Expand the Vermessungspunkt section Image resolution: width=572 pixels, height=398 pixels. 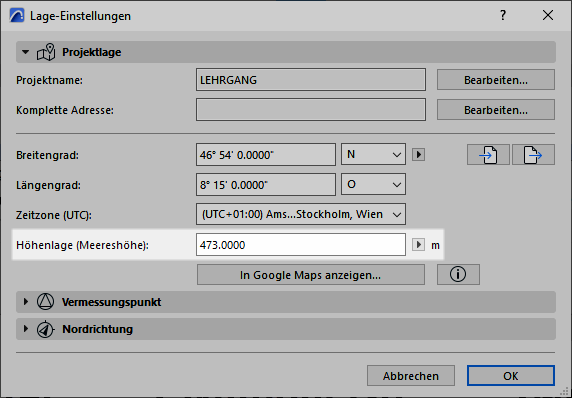[26, 302]
